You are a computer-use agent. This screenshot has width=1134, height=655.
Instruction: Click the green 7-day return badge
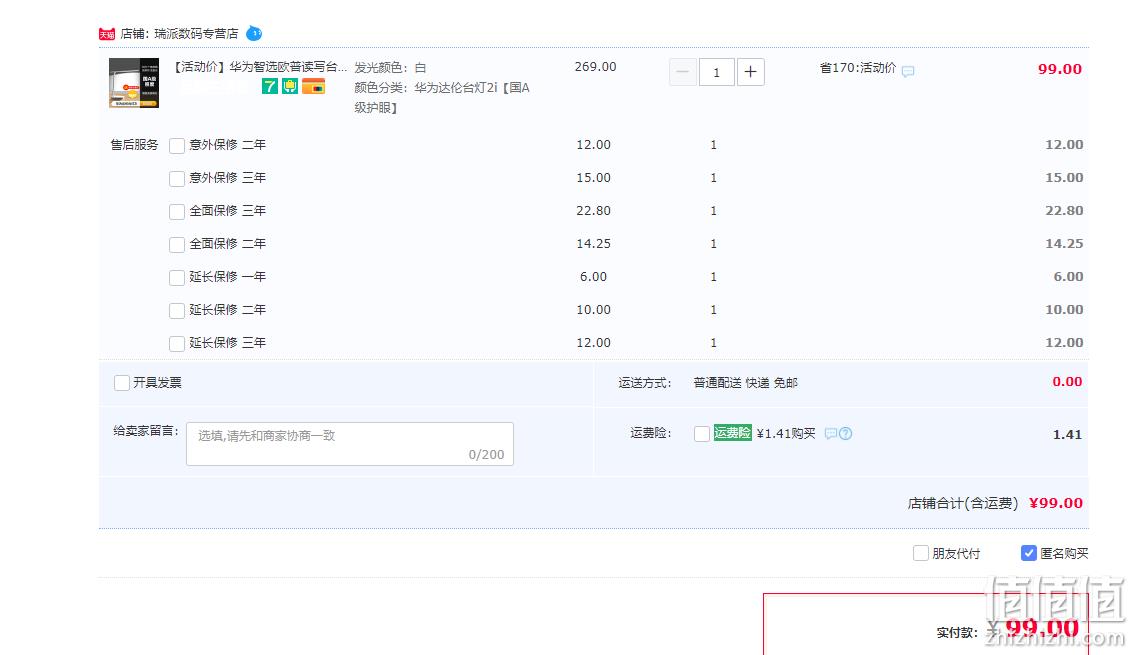click(x=270, y=87)
